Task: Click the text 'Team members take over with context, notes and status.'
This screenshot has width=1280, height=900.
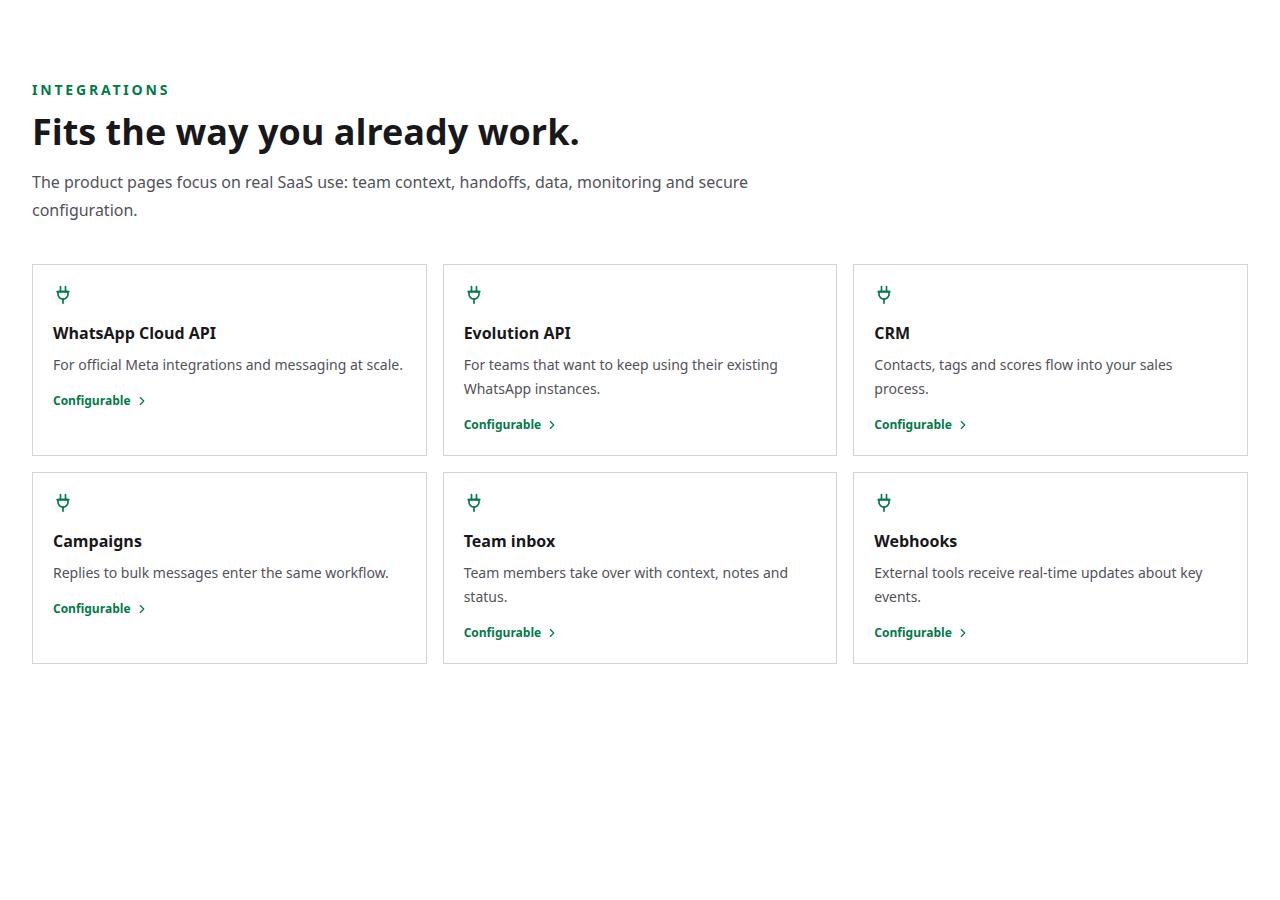Action: tap(626, 585)
